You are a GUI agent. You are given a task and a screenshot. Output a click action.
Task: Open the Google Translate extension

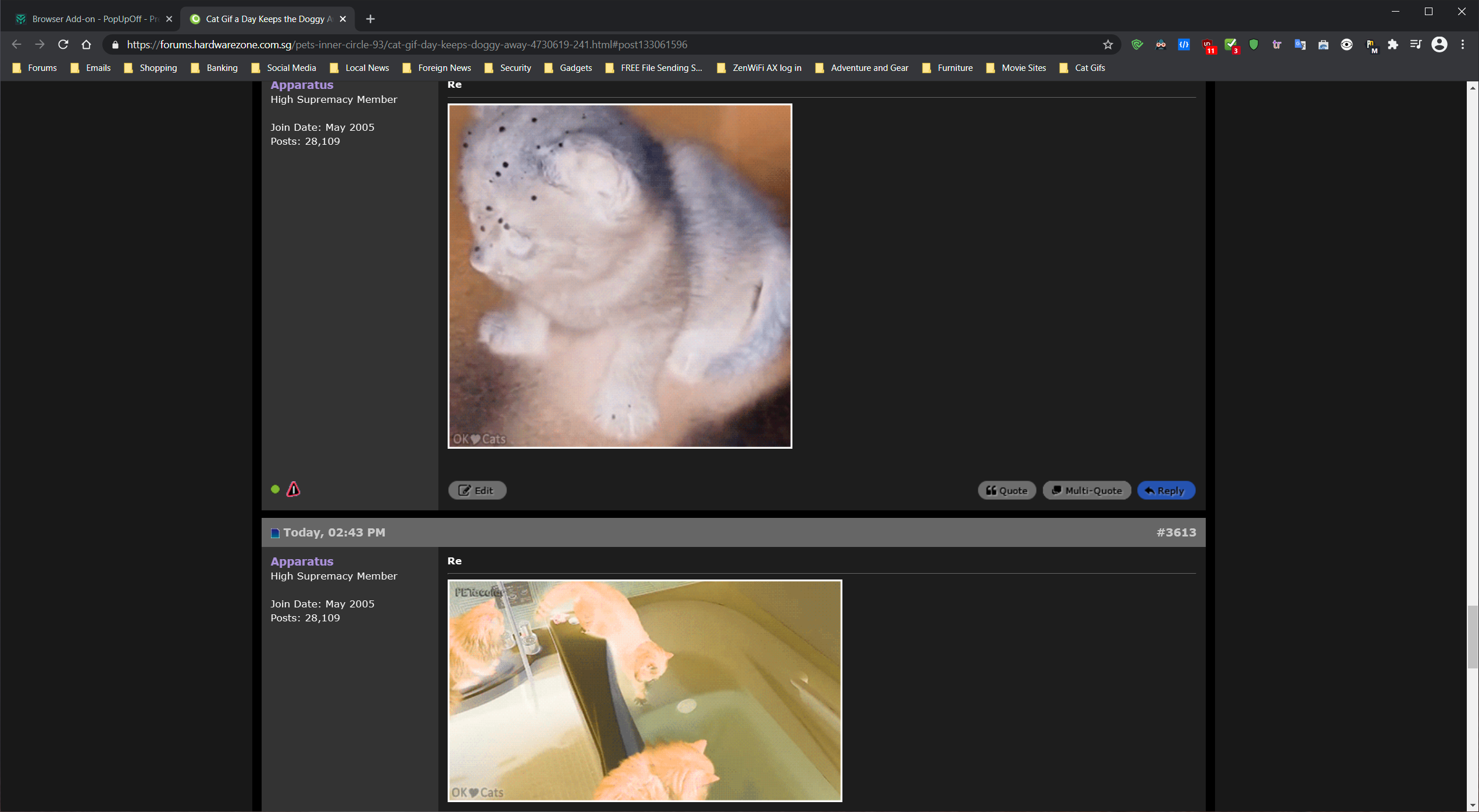pyautogui.click(x=1300, y=45)
